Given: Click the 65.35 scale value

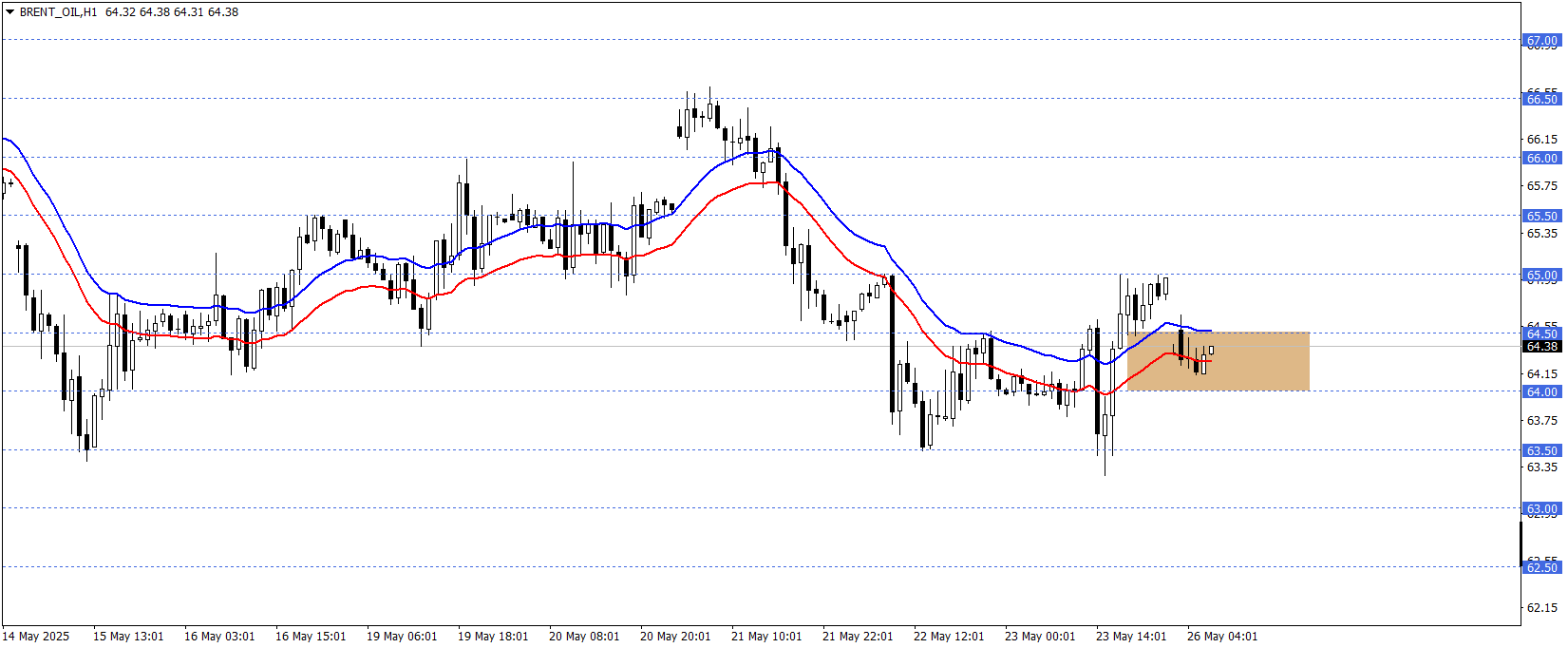Looking at the screenshot, I should (x=1542, y=233).
